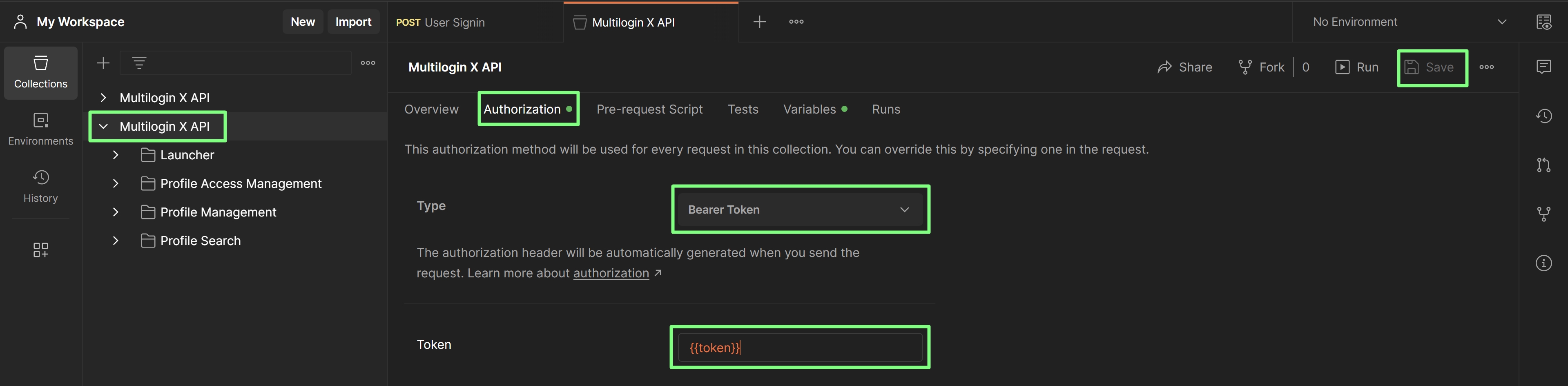
Task: Switch to the Authorization tab
Action: pyautogui.click(x=527, y=109)
